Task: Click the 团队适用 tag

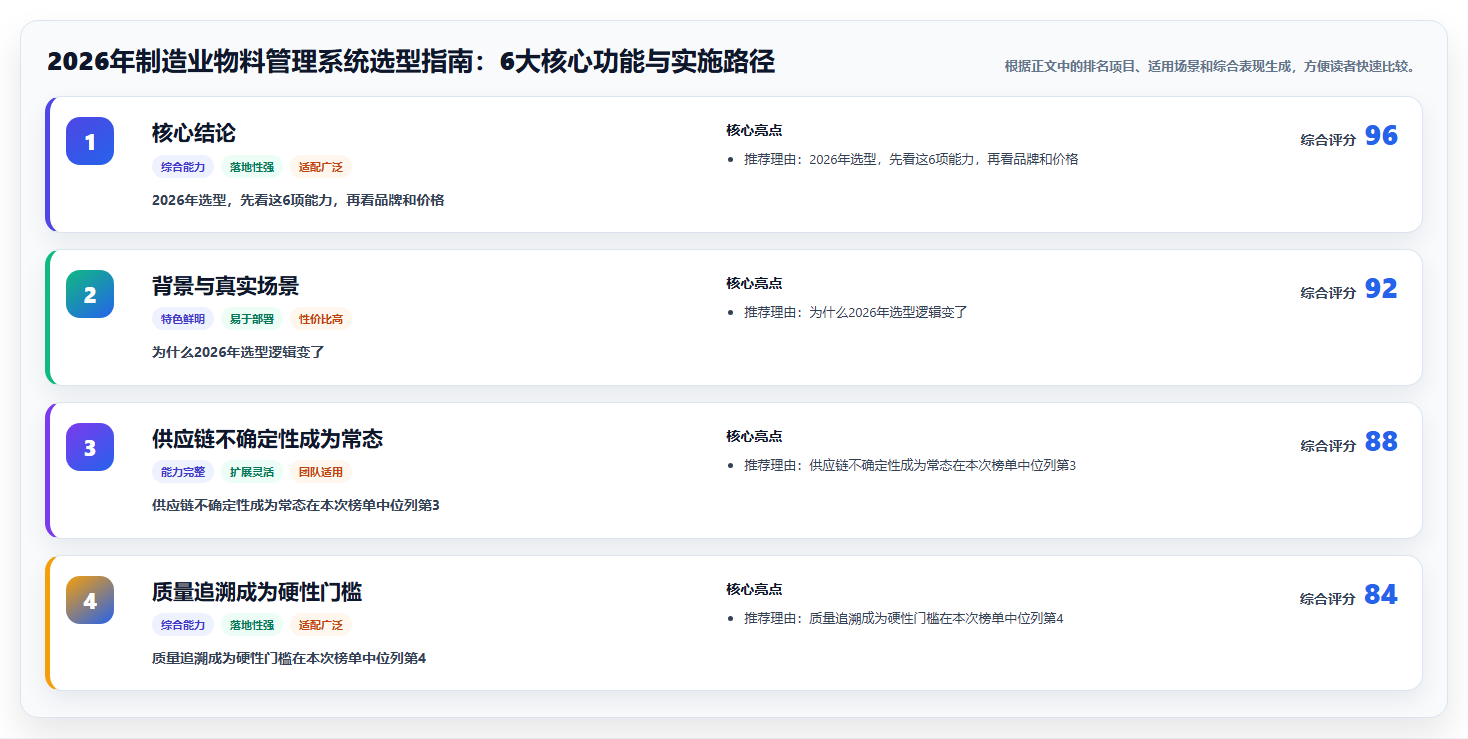Action: coord(321,472)
